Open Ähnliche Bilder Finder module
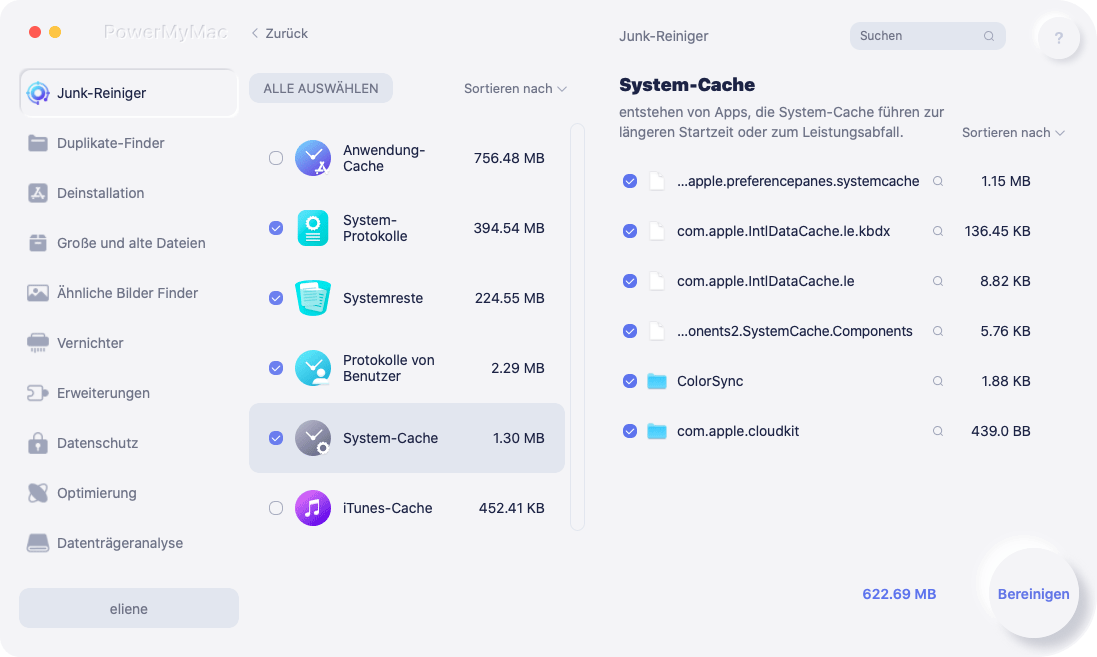Screen dimensions: 1097x657 point(129,293)
